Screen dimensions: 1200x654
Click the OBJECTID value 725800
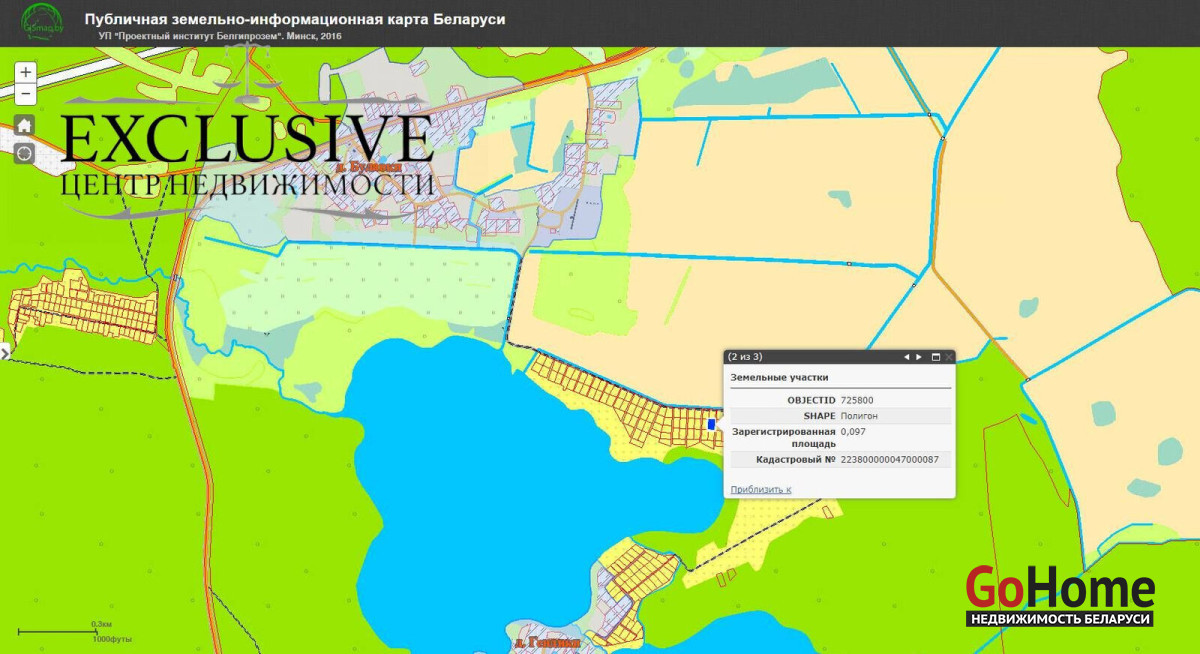tap(857, 400)
